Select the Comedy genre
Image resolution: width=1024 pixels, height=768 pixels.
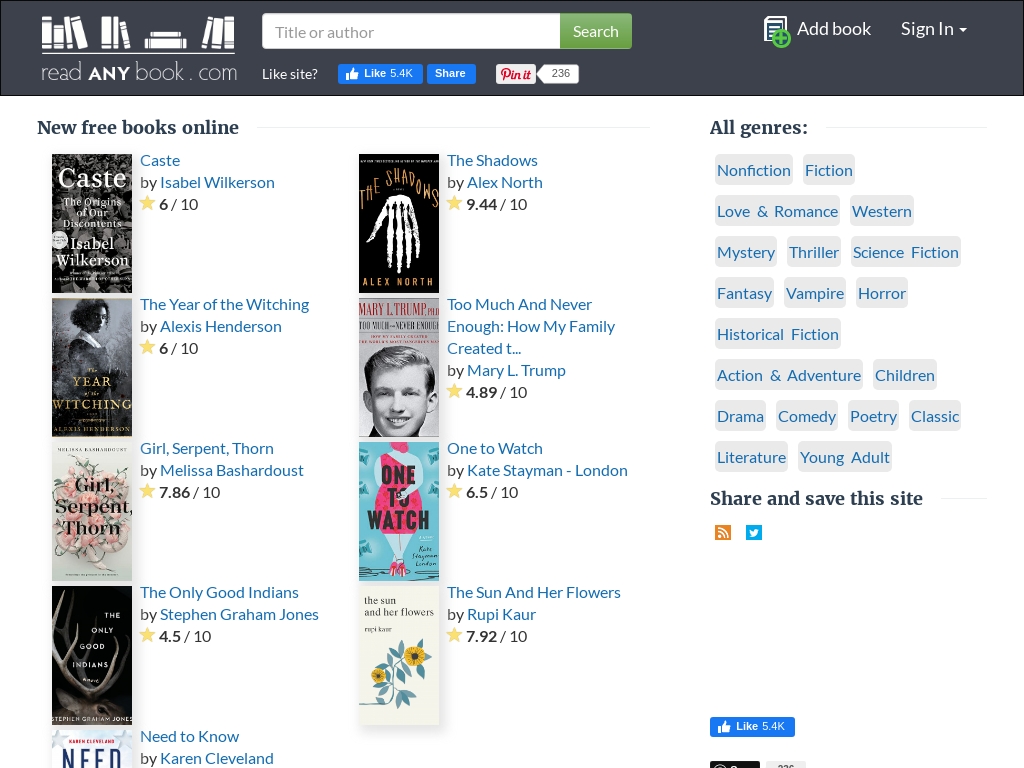point(807,417)
